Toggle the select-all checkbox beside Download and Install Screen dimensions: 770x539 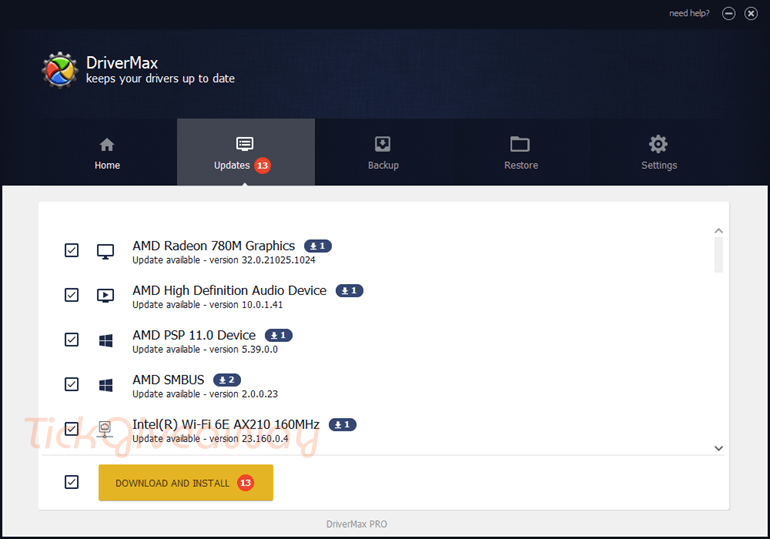72,482
